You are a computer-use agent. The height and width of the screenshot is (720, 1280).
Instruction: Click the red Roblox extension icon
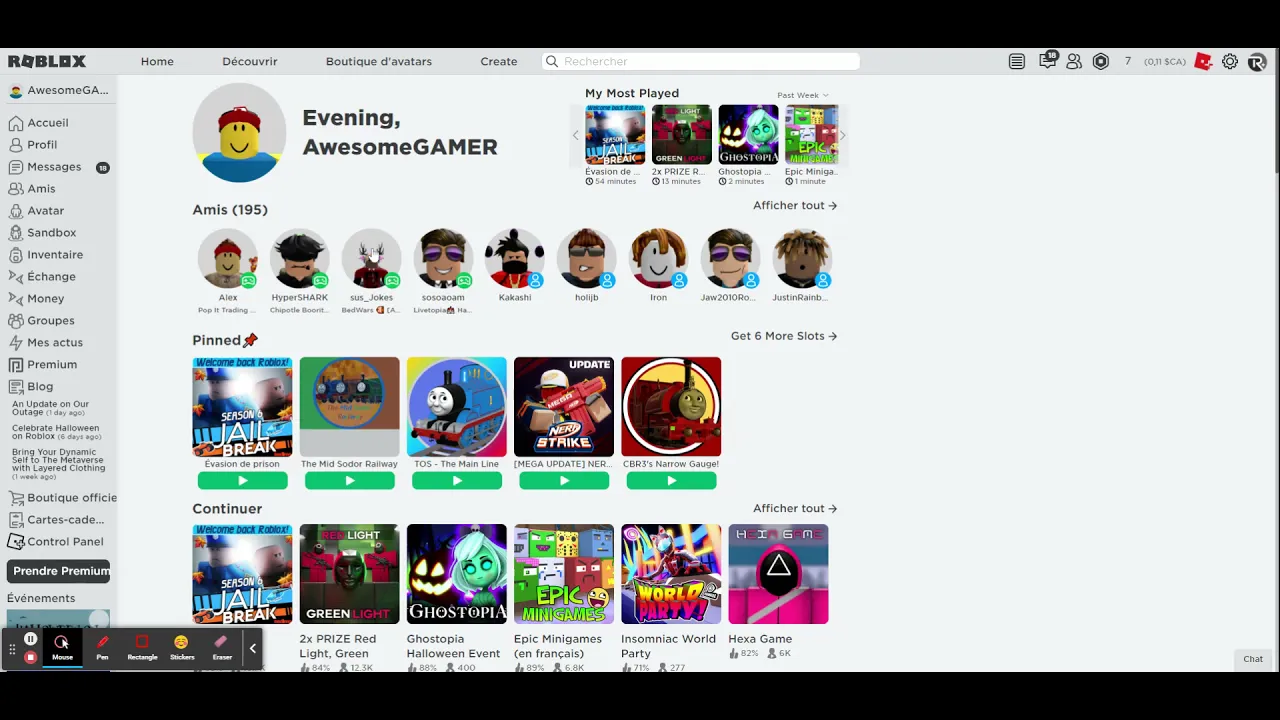pos(1203,61)
